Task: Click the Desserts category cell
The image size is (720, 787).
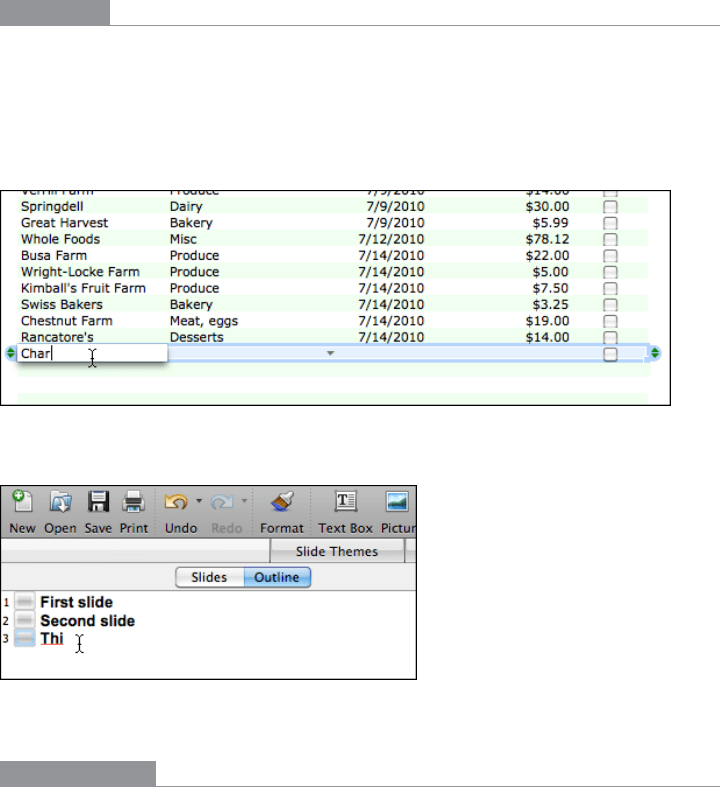Action: pyautogui.click(x=197, y=337)
